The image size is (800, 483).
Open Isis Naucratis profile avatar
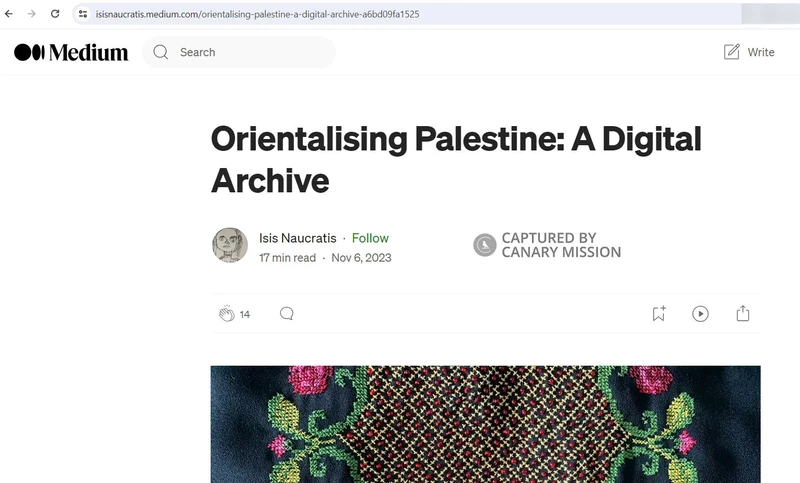230,246
